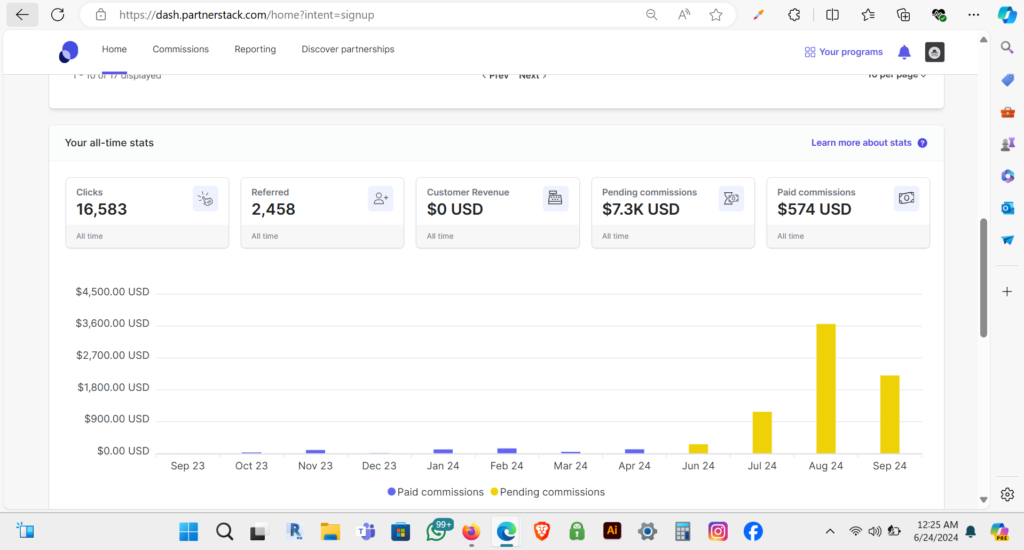Open the user profile avatar
The width and height of the screenshot is (1024, 550).
tap(934, 52)
